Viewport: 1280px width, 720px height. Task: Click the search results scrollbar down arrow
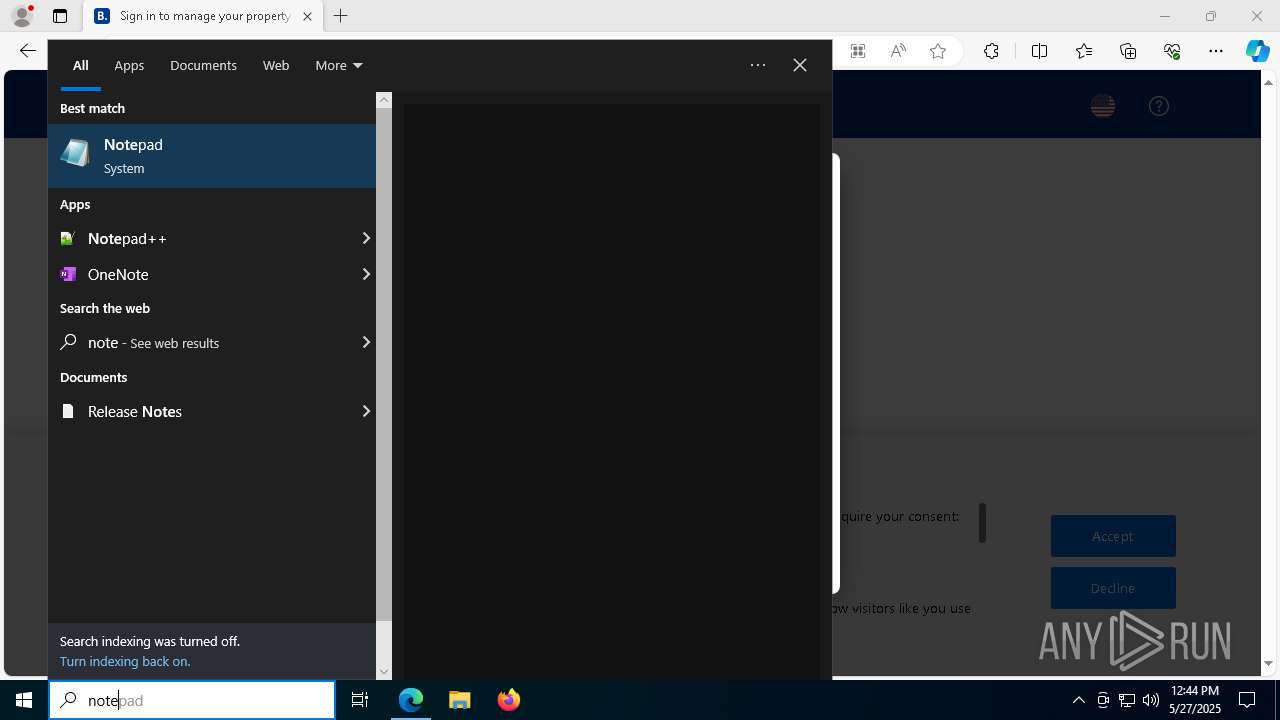coord(384,671)
